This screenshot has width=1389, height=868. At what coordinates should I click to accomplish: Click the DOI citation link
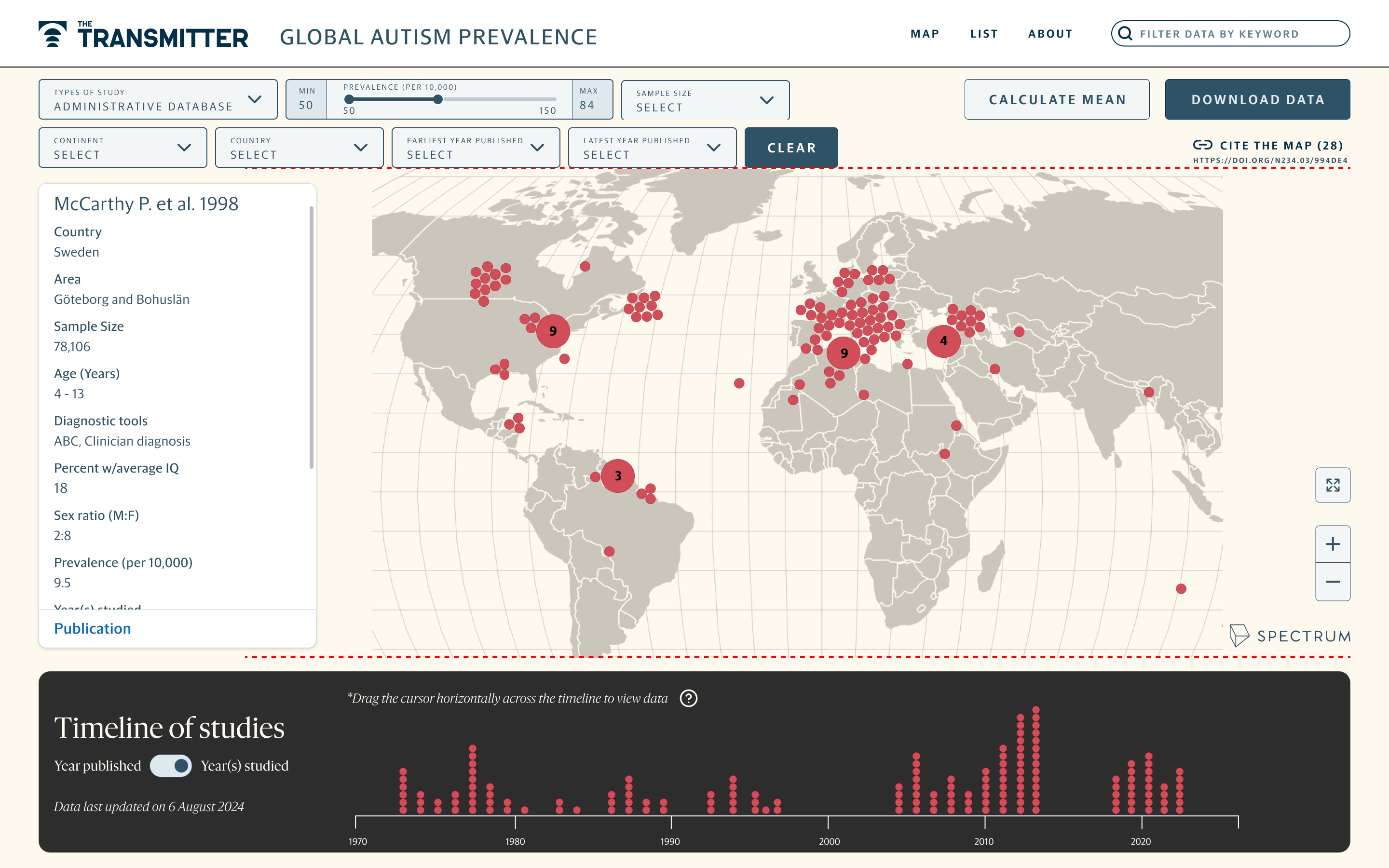pyautogui.click(x=1270, y=160)
